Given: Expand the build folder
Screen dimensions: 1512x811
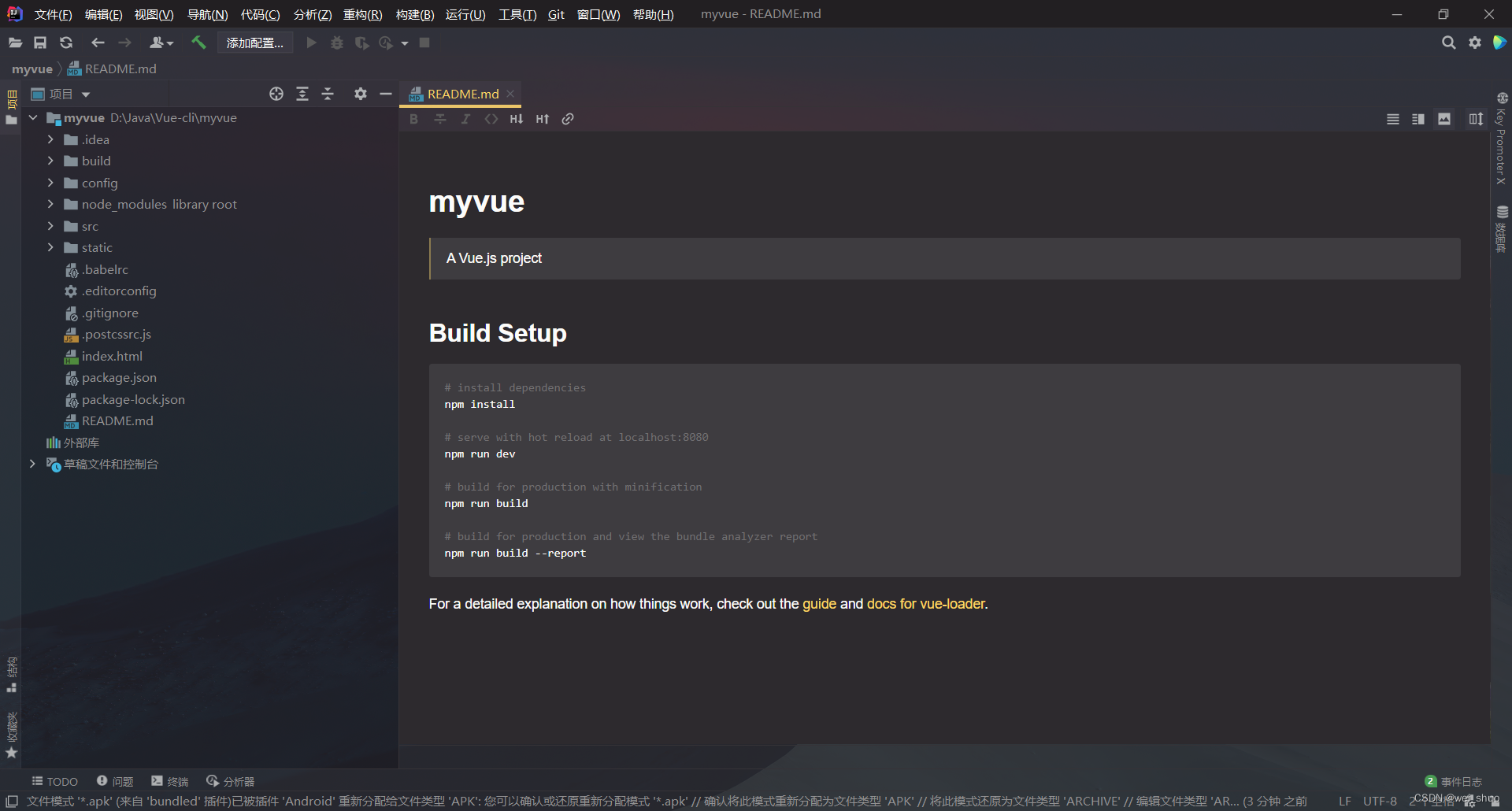Looking at the screenshot, I should (50, 161).
